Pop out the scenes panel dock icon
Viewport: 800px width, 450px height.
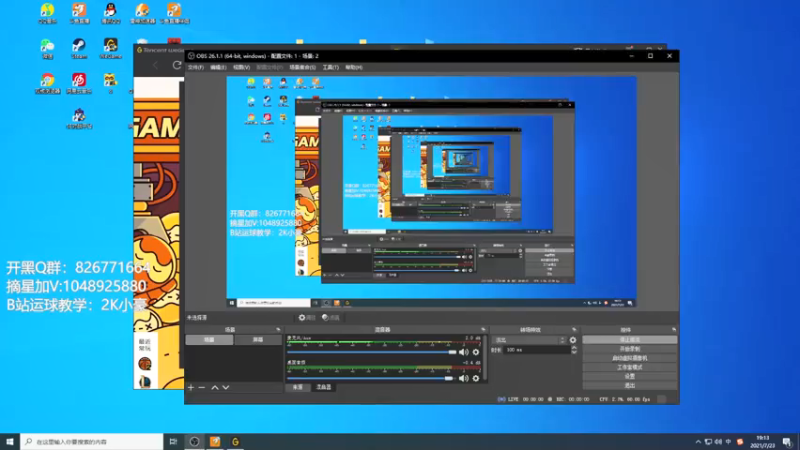pos(278,330)
